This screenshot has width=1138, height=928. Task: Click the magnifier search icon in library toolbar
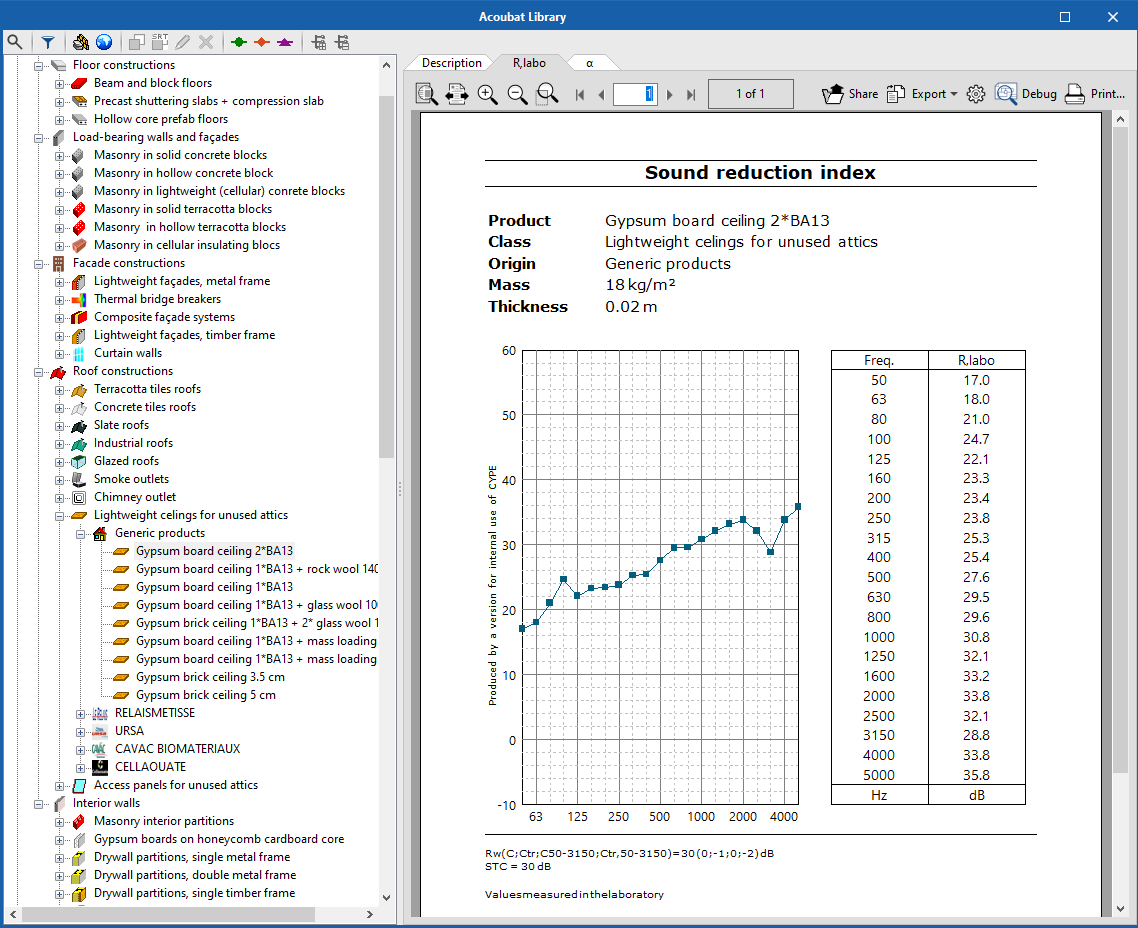point(15,42)
